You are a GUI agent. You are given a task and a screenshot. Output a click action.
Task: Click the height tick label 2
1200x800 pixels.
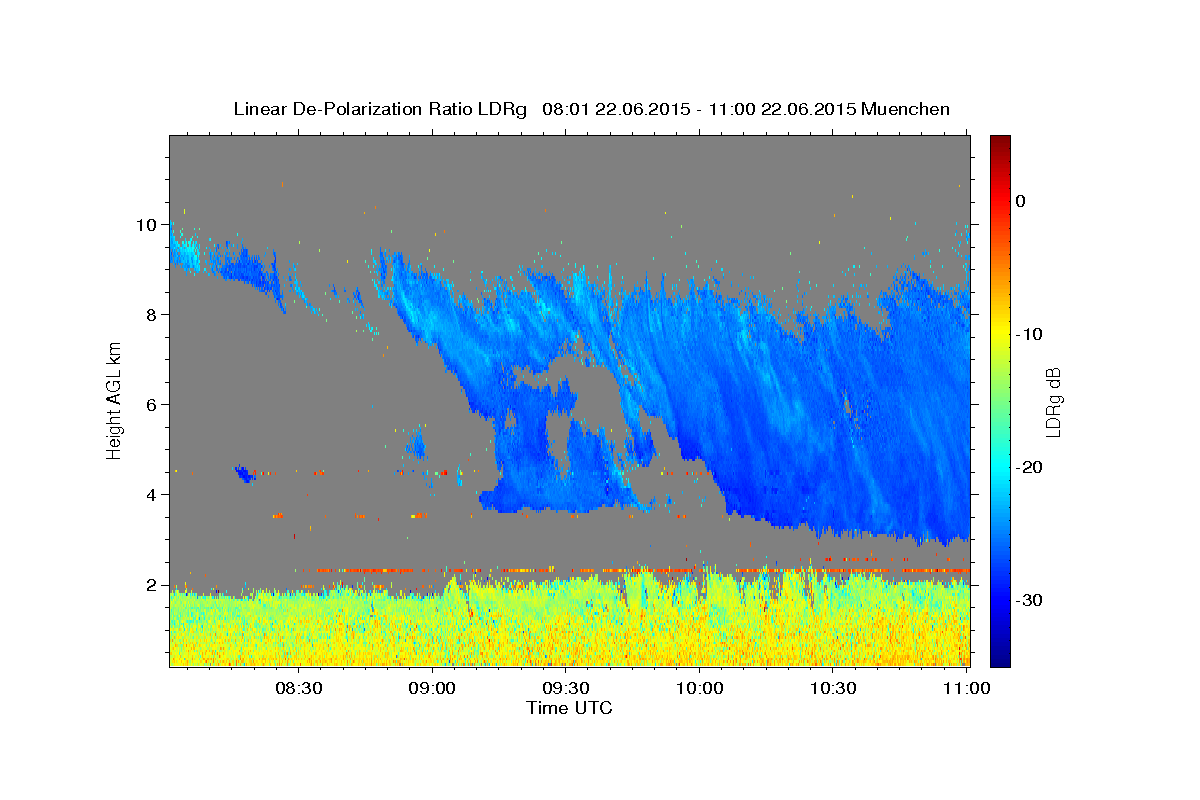153,585
